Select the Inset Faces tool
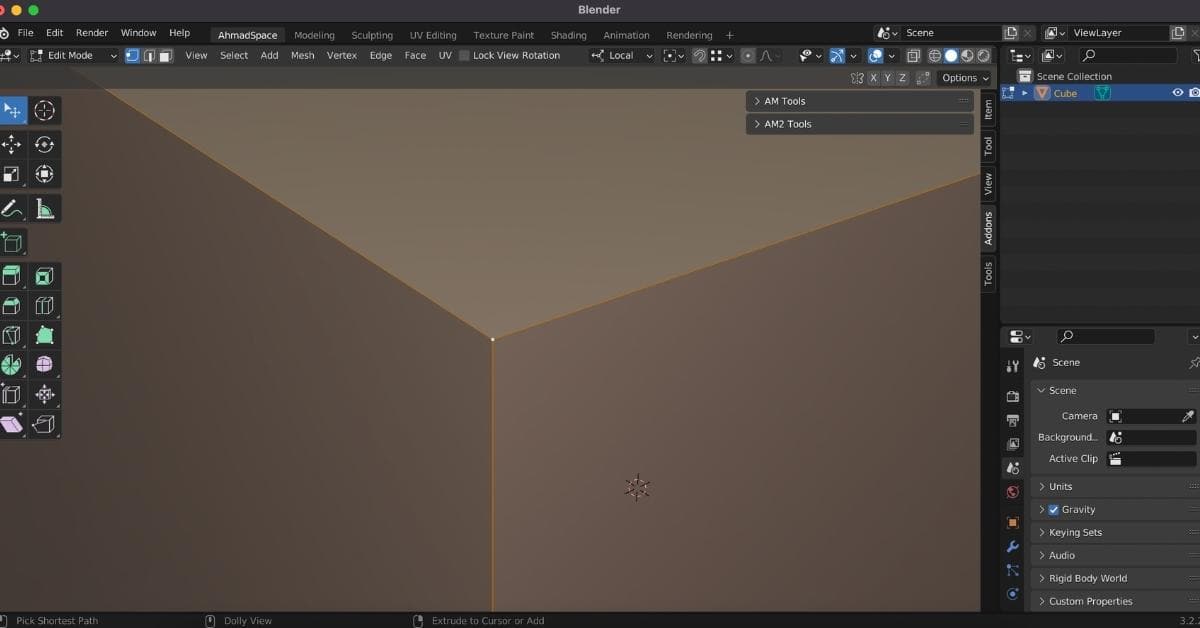Image resolution: width=1200 pixels, height=628 pixels. tap(44, 276)
